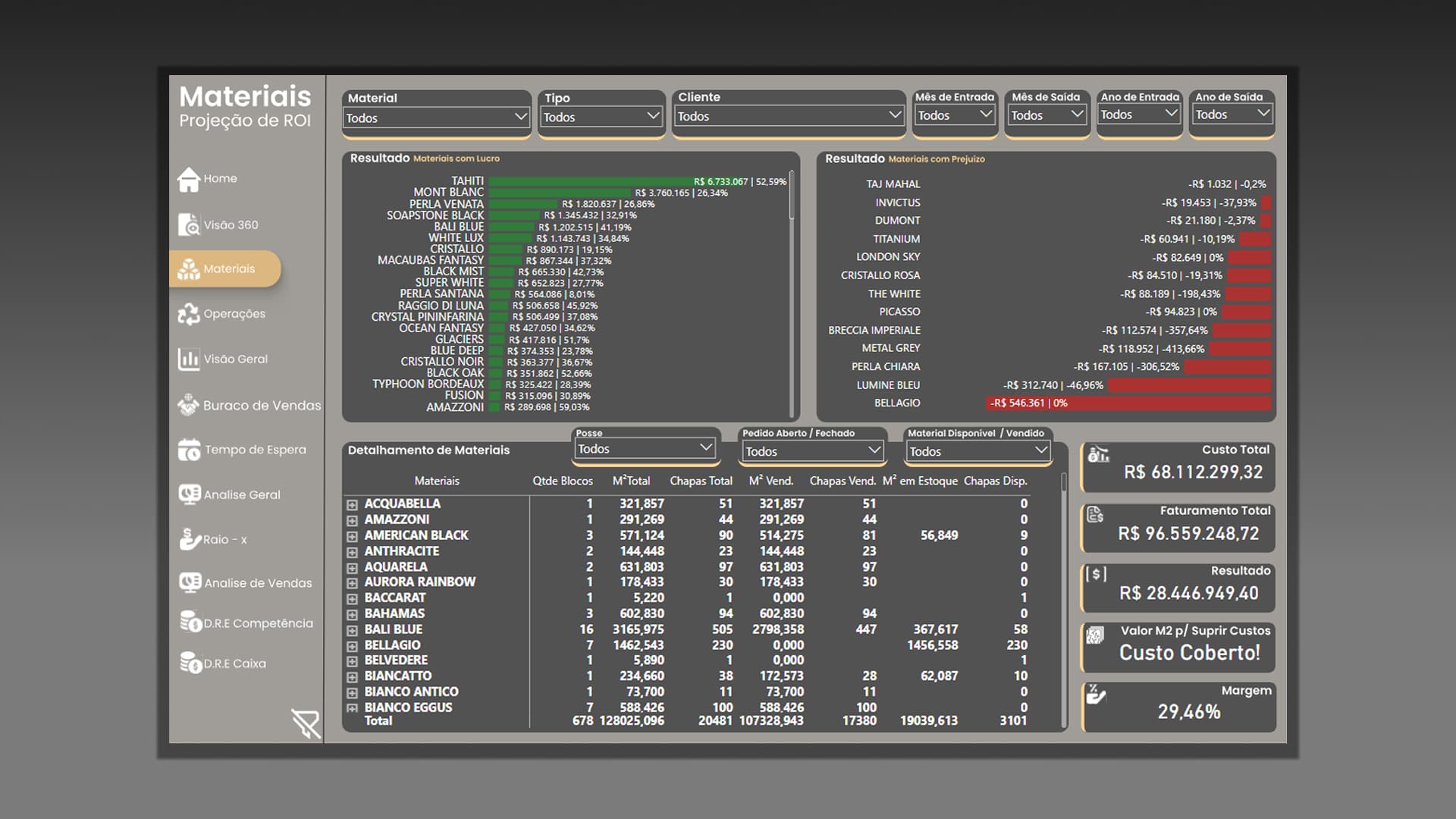
Task: Click the Custo Coberto! text
Action: click(1189, 653)
